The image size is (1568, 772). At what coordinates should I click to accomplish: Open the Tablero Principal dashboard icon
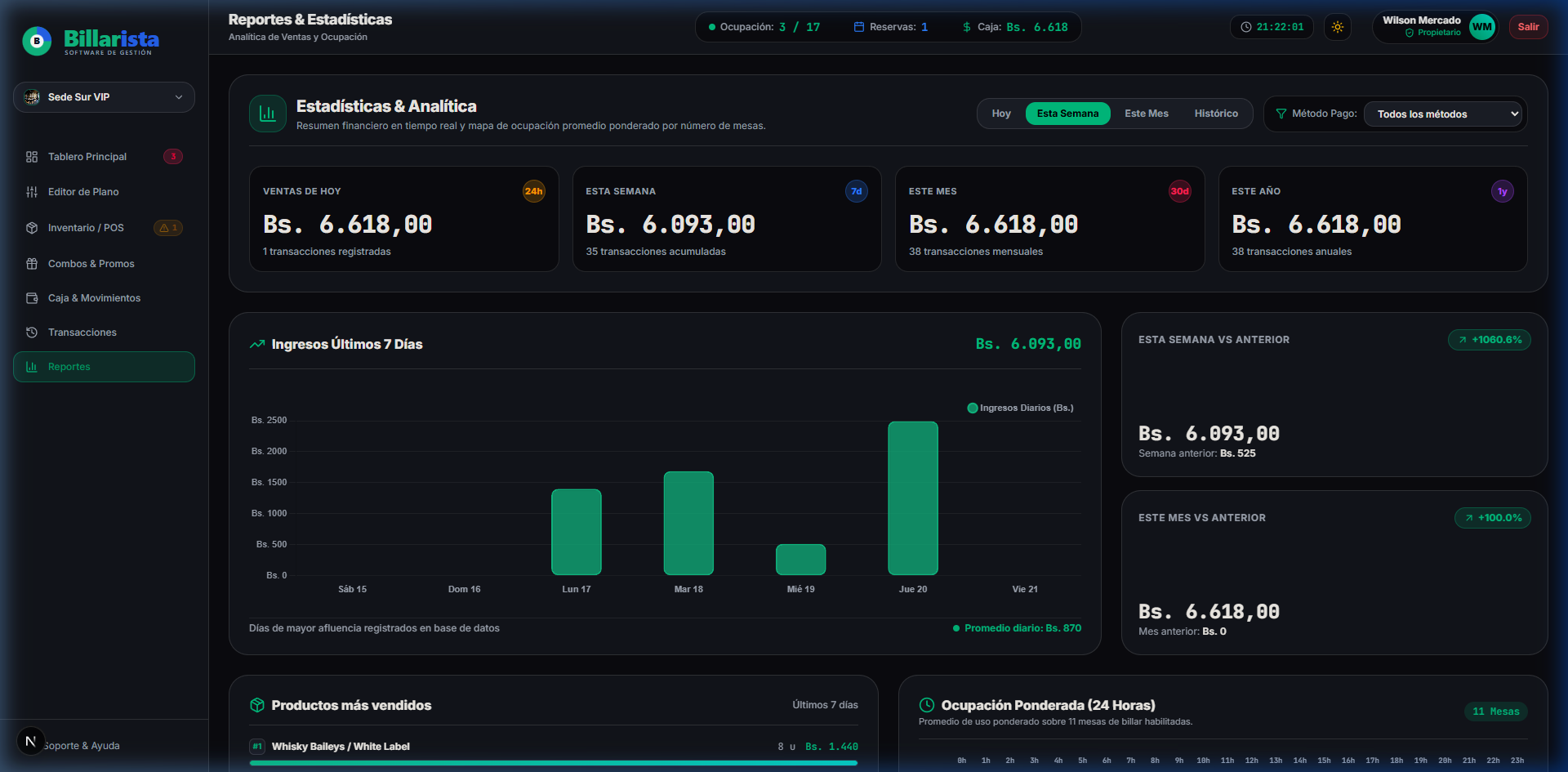(32, 157)
